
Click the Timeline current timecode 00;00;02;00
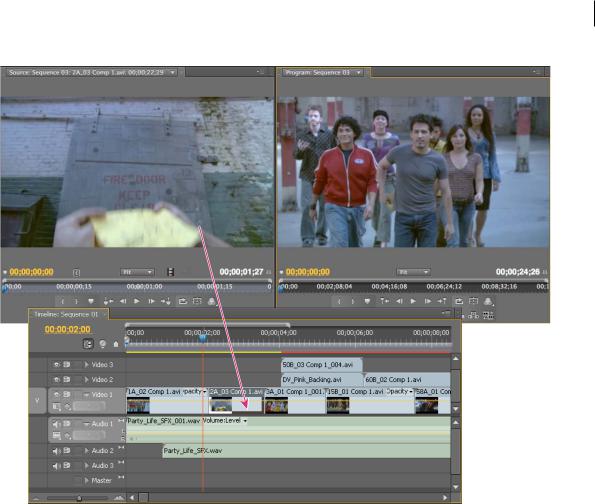68,329
